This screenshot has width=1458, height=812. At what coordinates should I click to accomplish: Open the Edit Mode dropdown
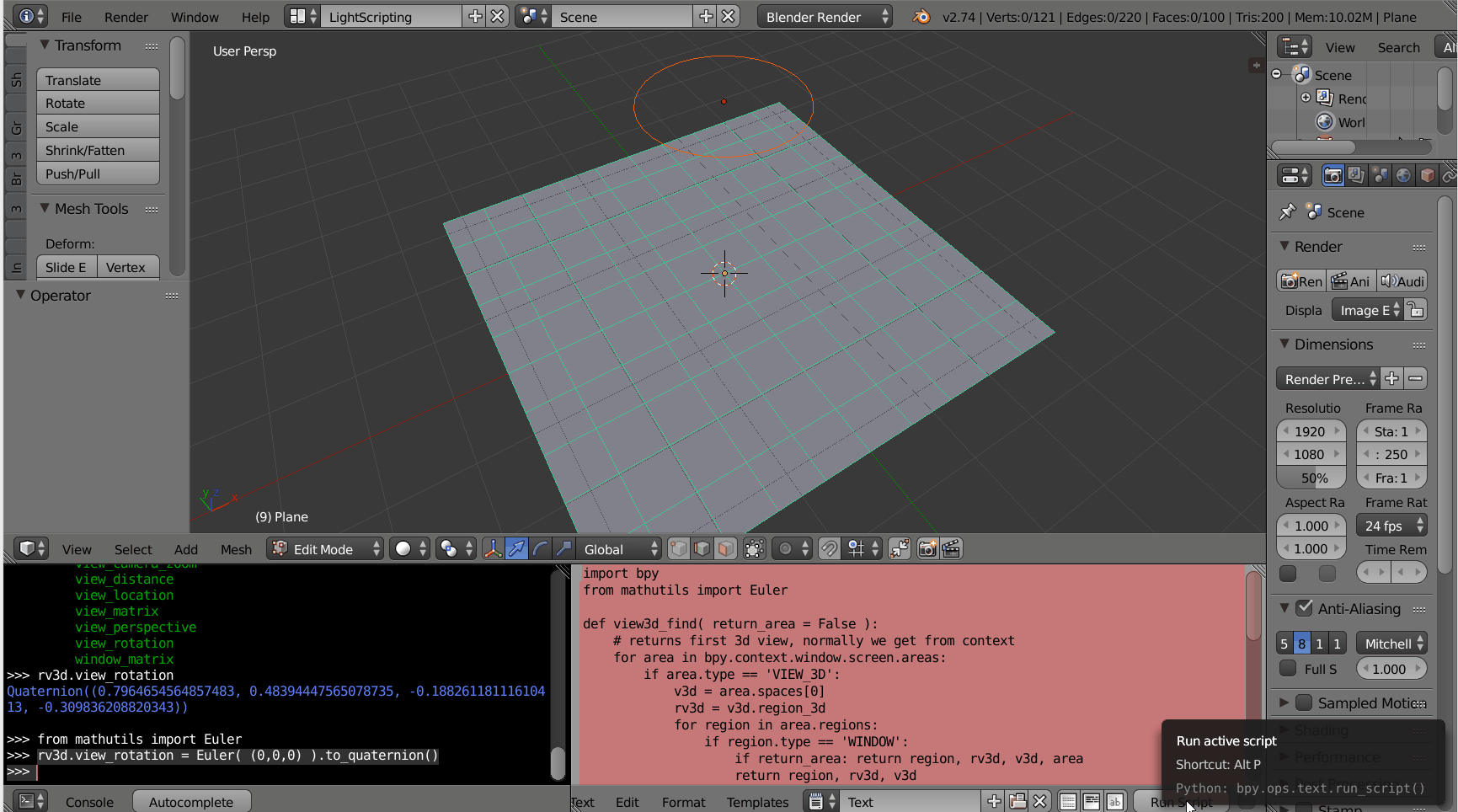[x=324, y=548]
